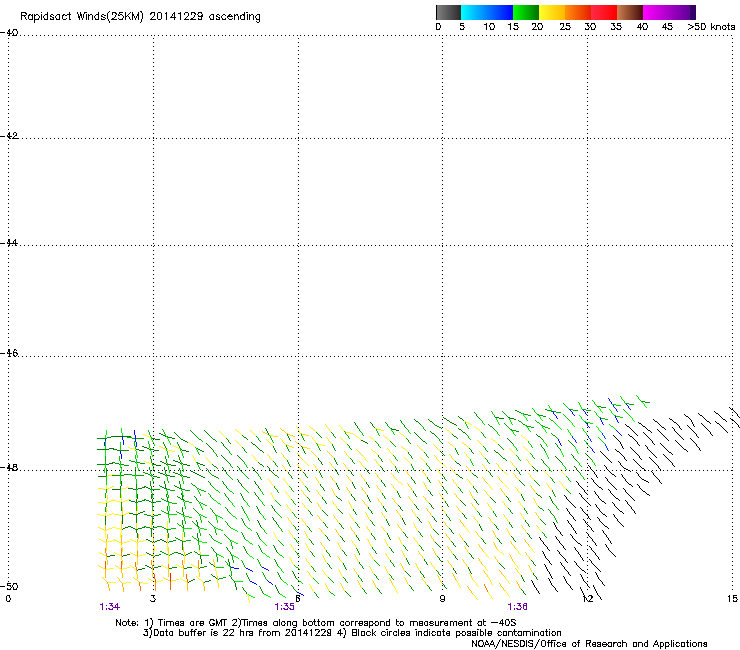The height and width of the screenshot is (650, 740).
Task: Click the '15' longitude axis label
Action: click(x=732, y=599)
